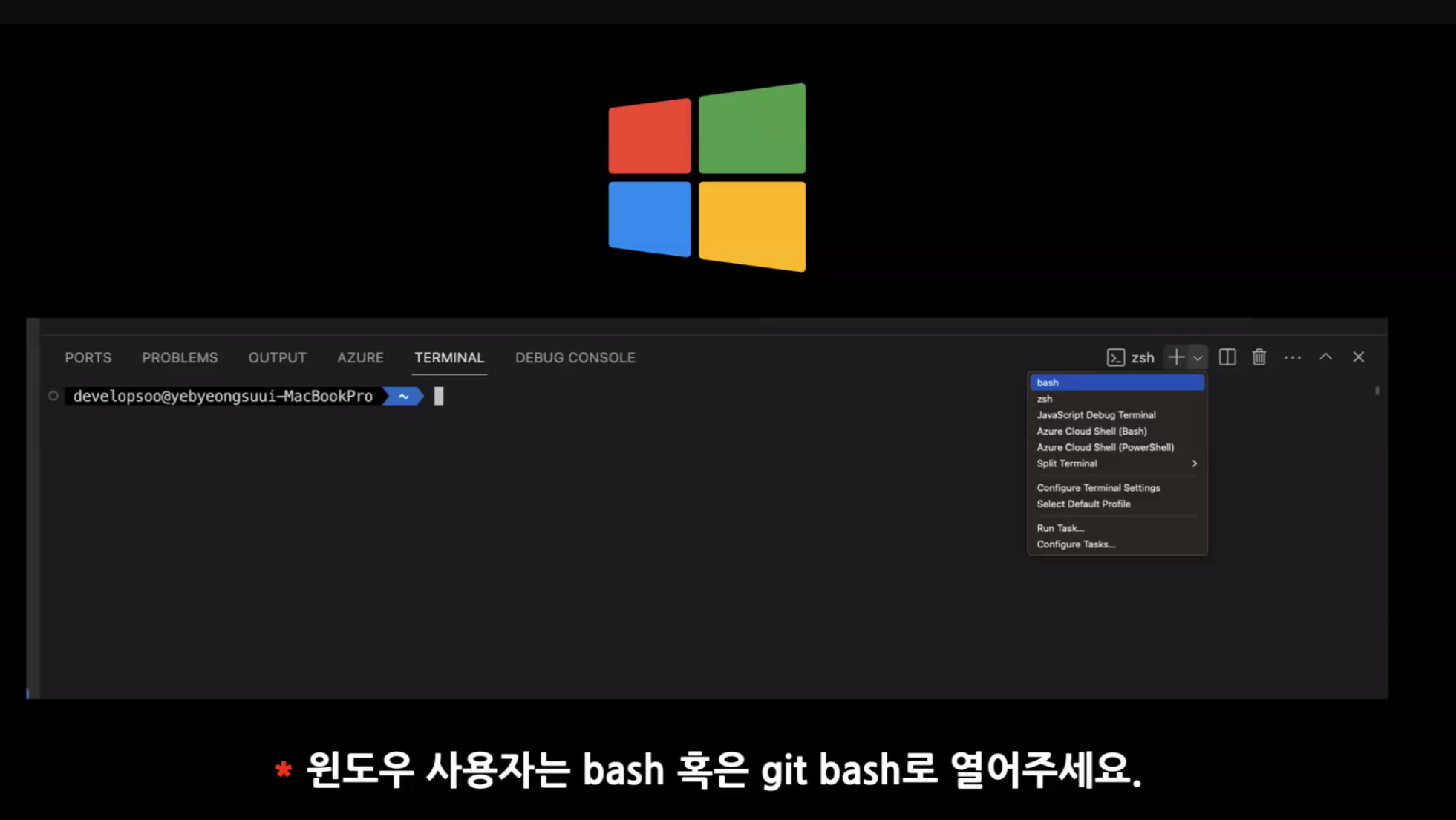
Task: Choose Select Default Profile option
Action: pyautogui.click(x=1083, y=504)
